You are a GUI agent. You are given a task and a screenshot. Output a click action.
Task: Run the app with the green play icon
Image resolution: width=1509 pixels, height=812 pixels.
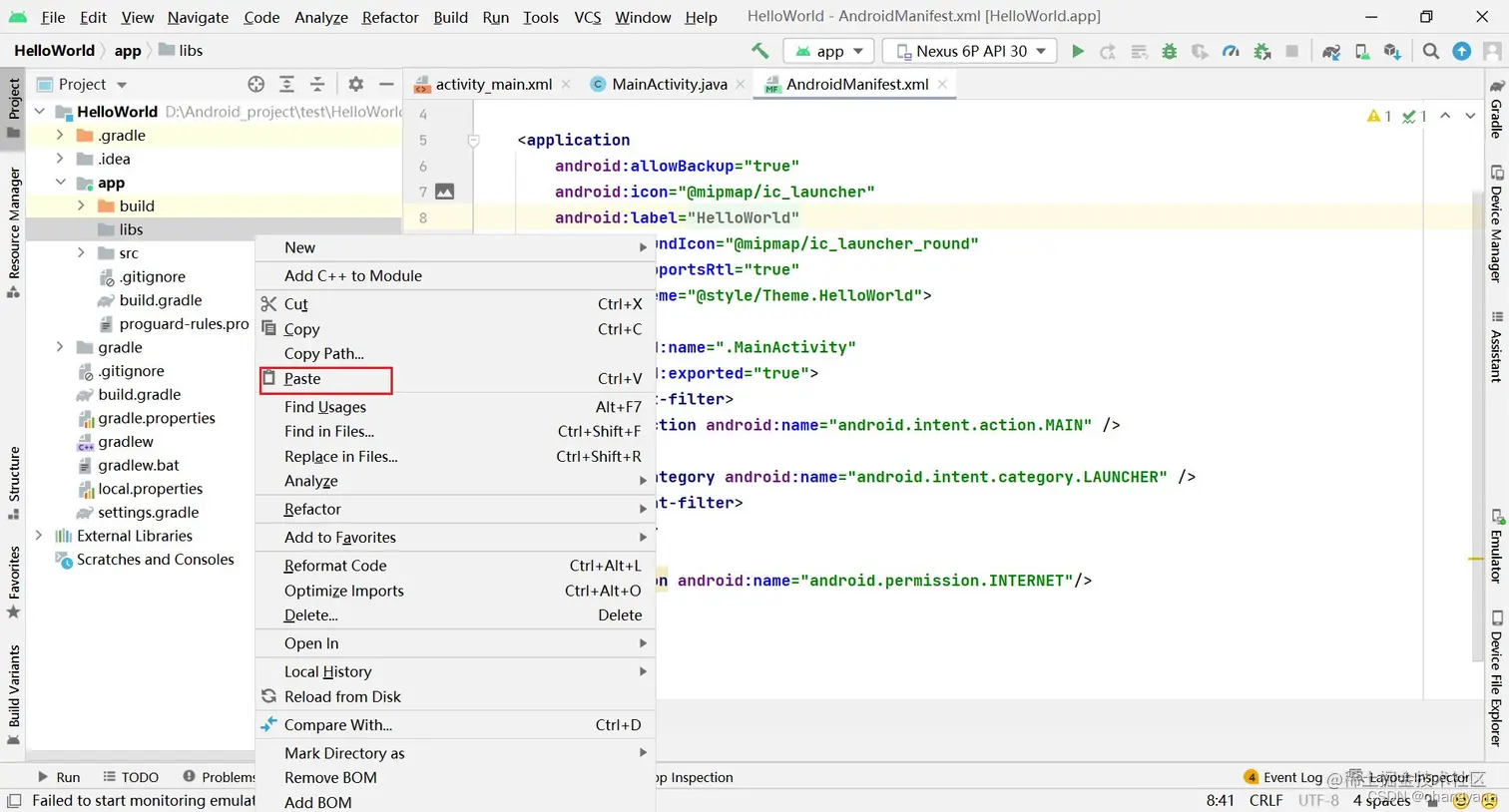[x=1077, y=51]
